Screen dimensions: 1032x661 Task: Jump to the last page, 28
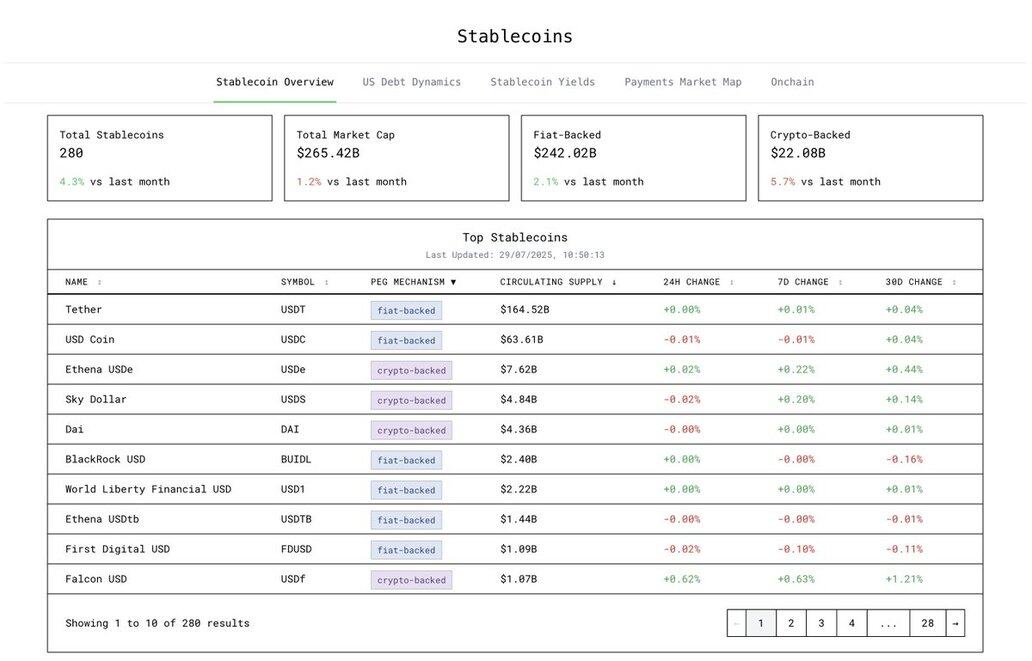927,623
